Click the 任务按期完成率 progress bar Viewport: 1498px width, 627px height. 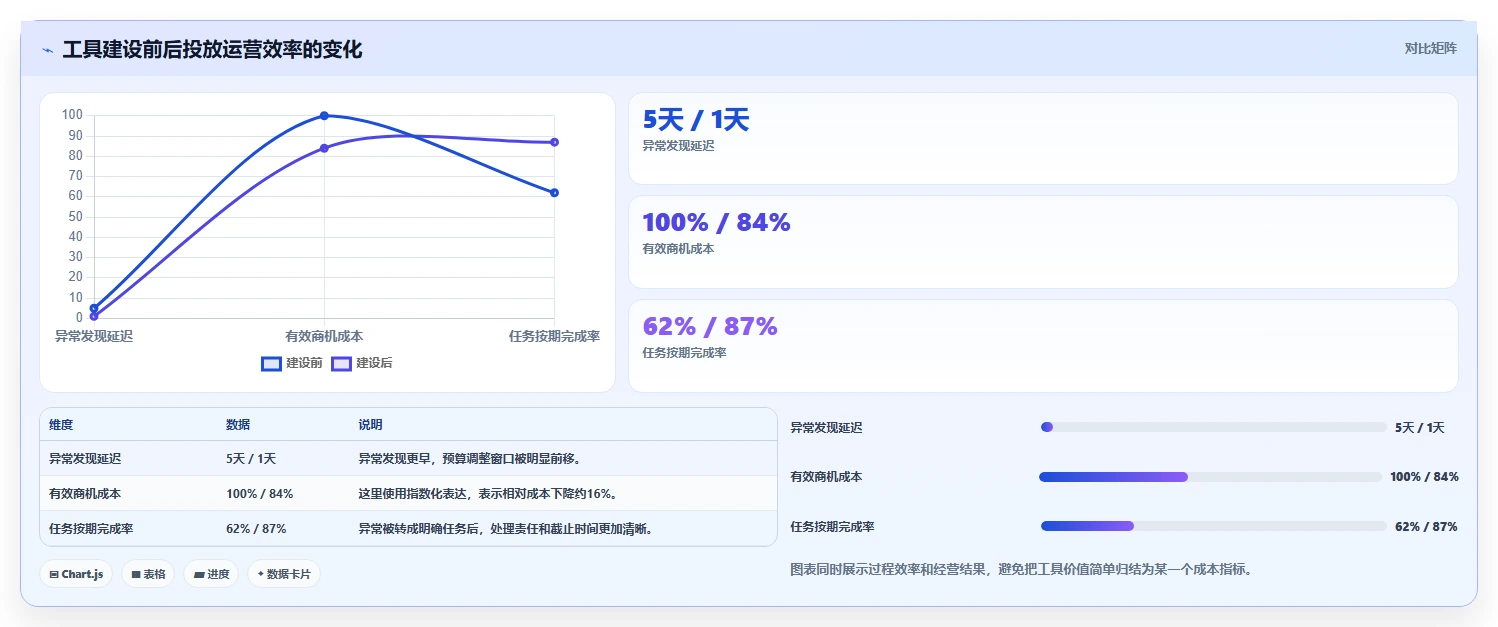pos(1213,526)
